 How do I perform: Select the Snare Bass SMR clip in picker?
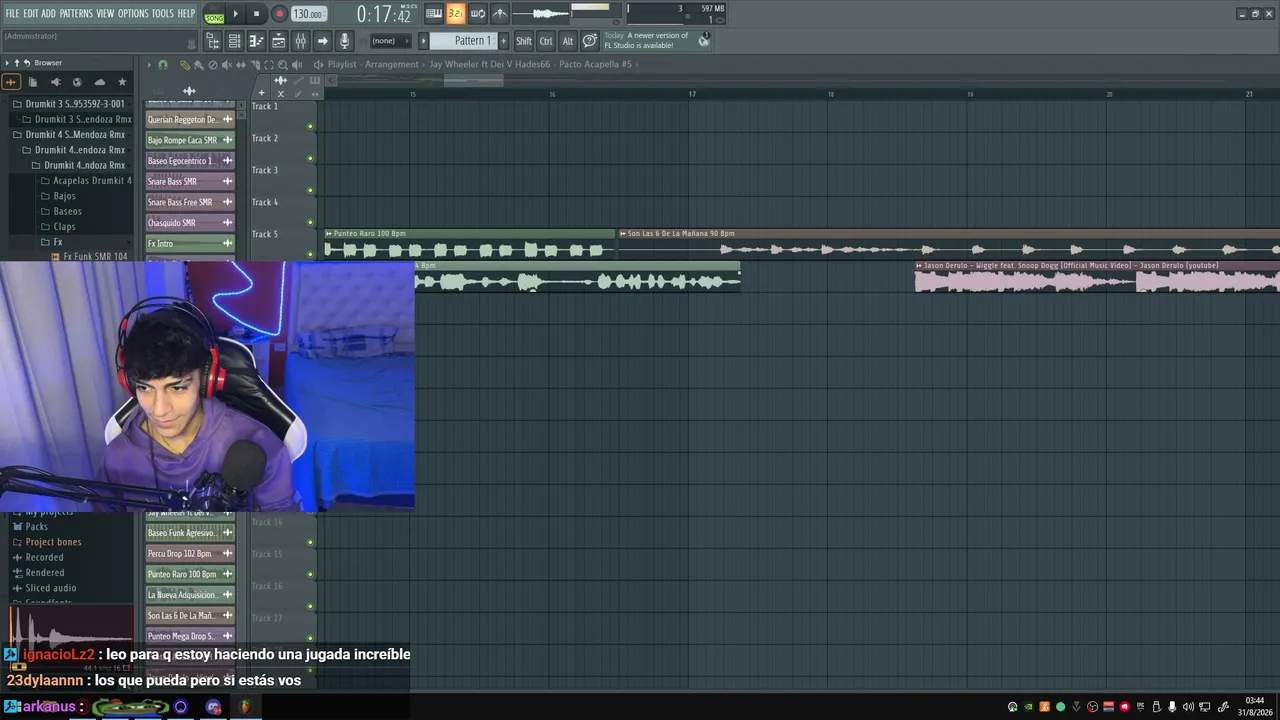click(x=190, y=181)
